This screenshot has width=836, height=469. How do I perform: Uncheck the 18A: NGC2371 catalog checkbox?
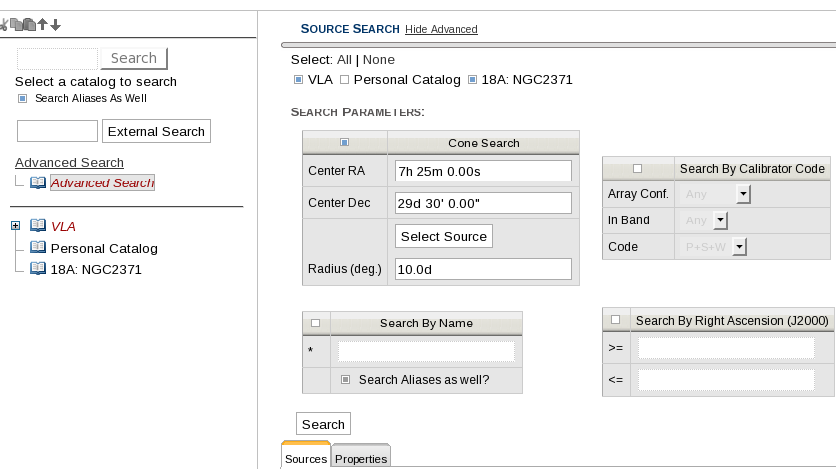pyautogui.click(x=473, y=80)
